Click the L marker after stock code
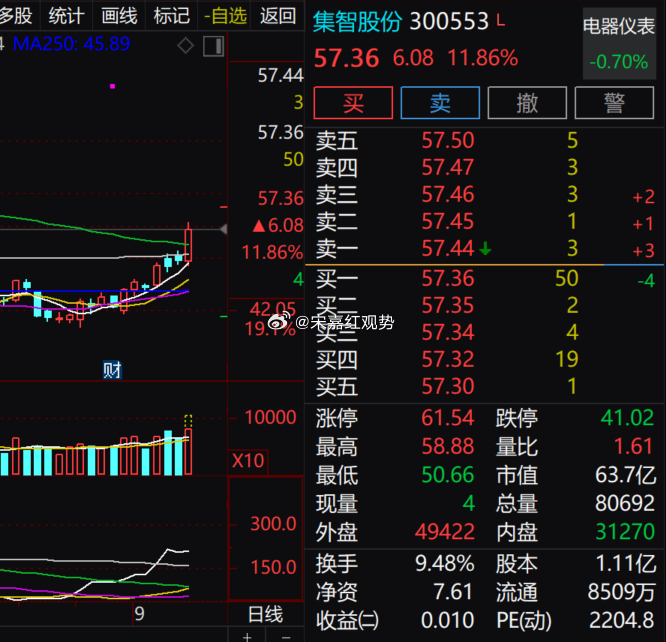Image resolution: width=666 pixels, height=642 pixels. [501, 20]
